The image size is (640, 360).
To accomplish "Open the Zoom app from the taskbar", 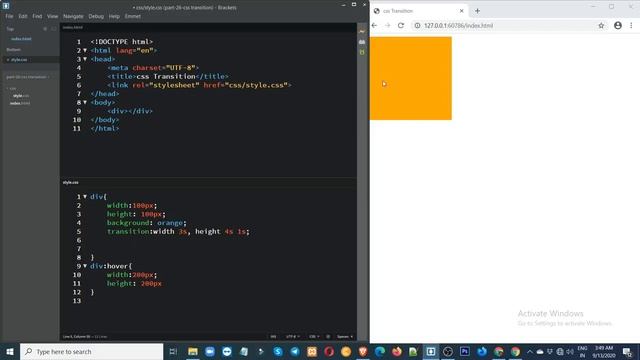I will 210,351.
